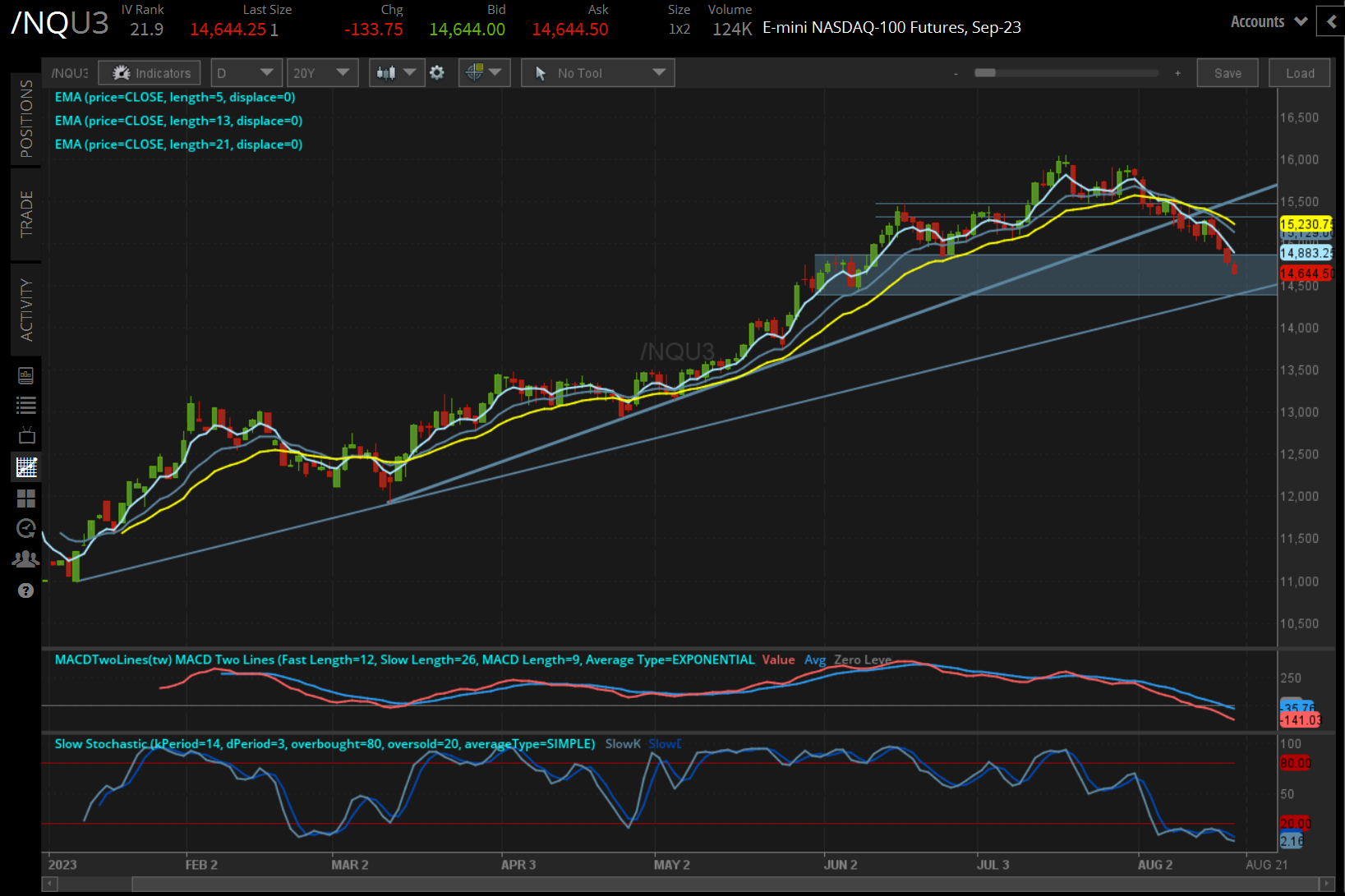Open OnDemand playback clock icon
The image size is (1345, 896).
(25, 528)
